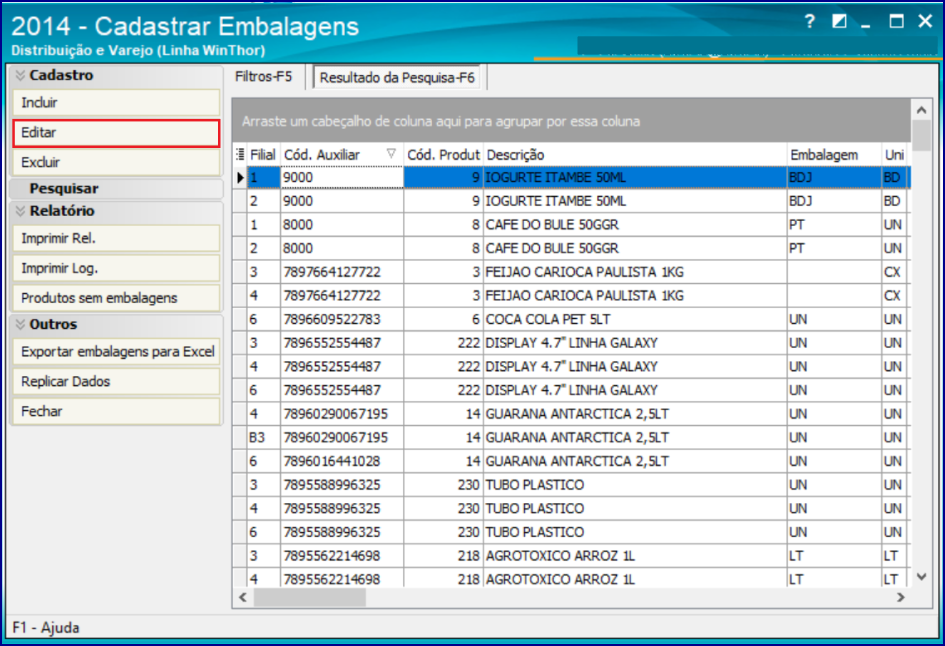
Task: Sort by Cód. Produt column header
Action: point(443,155)
